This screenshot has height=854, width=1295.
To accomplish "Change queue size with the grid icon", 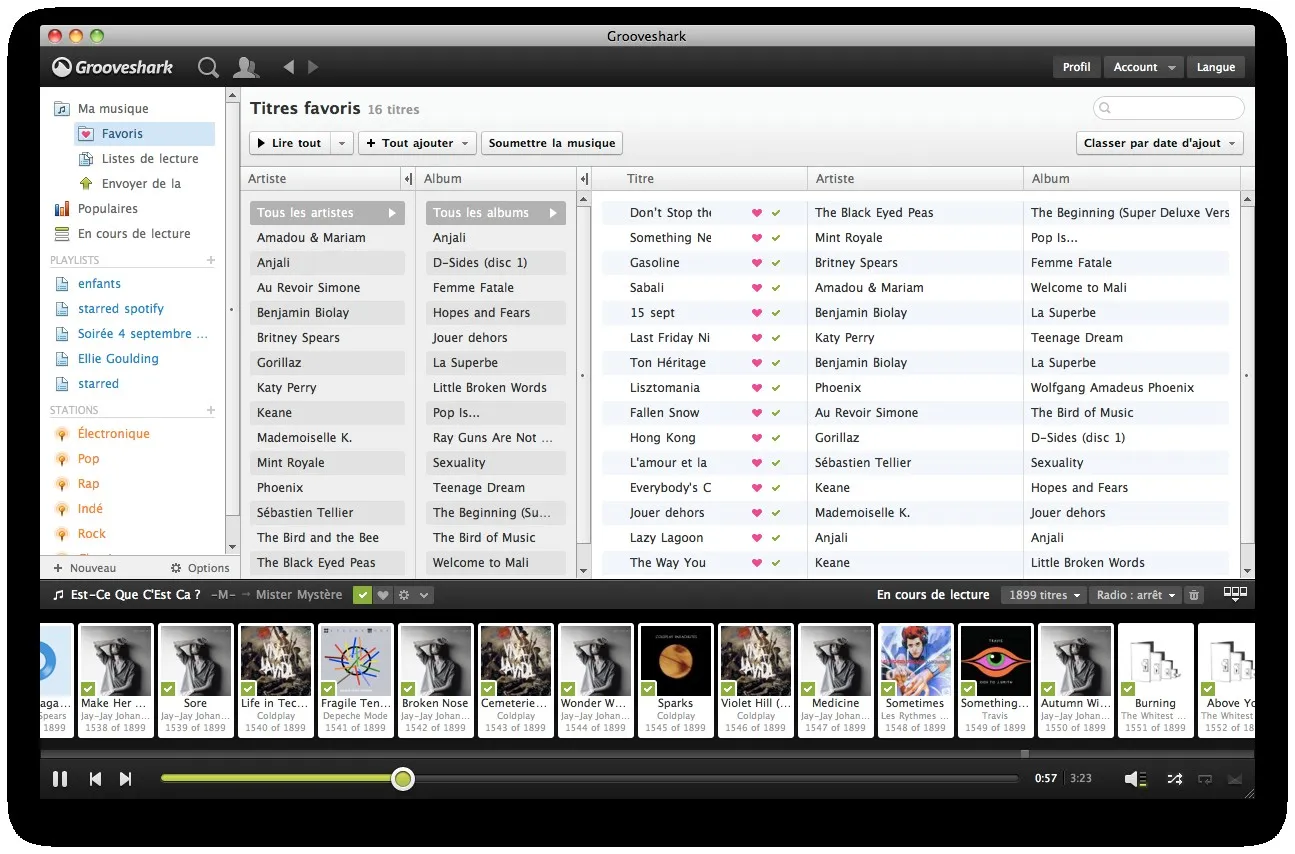I will tap(1235, 594).
